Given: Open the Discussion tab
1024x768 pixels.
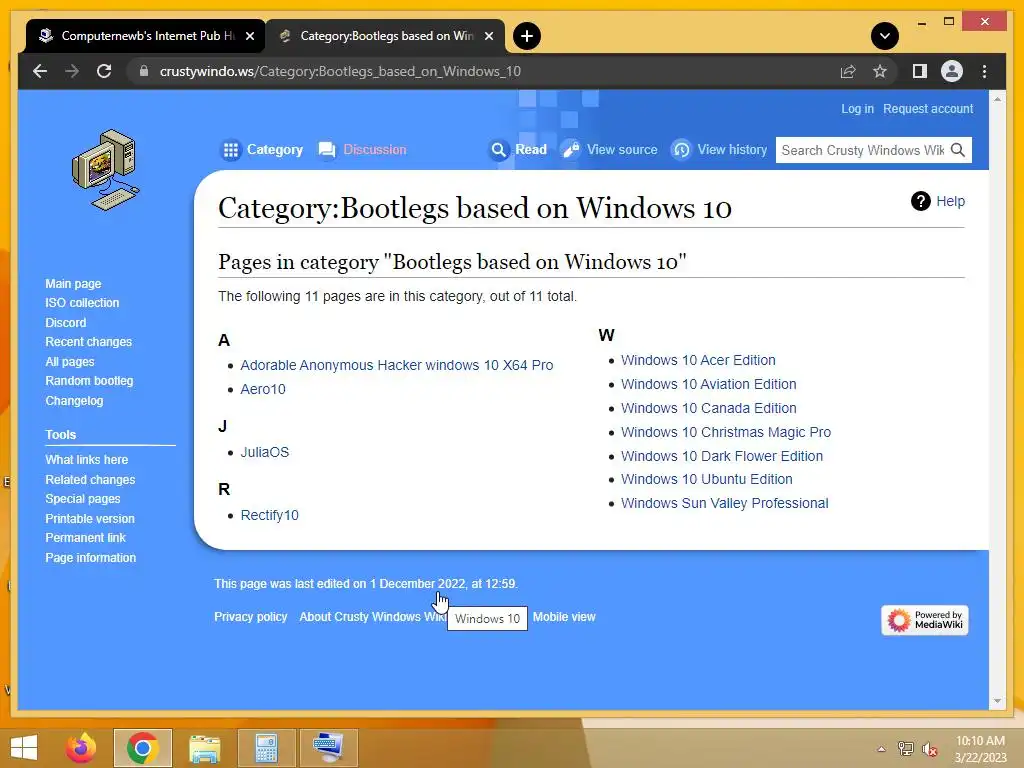Looking at the screenshot, I should (x=375, y=150).
